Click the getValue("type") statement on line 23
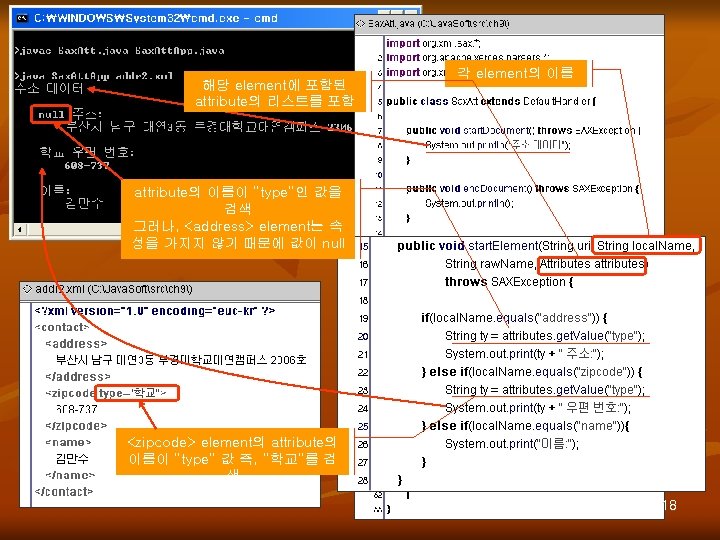The height and width of the screenshot is (540, 720). click(x=545, y=389)
